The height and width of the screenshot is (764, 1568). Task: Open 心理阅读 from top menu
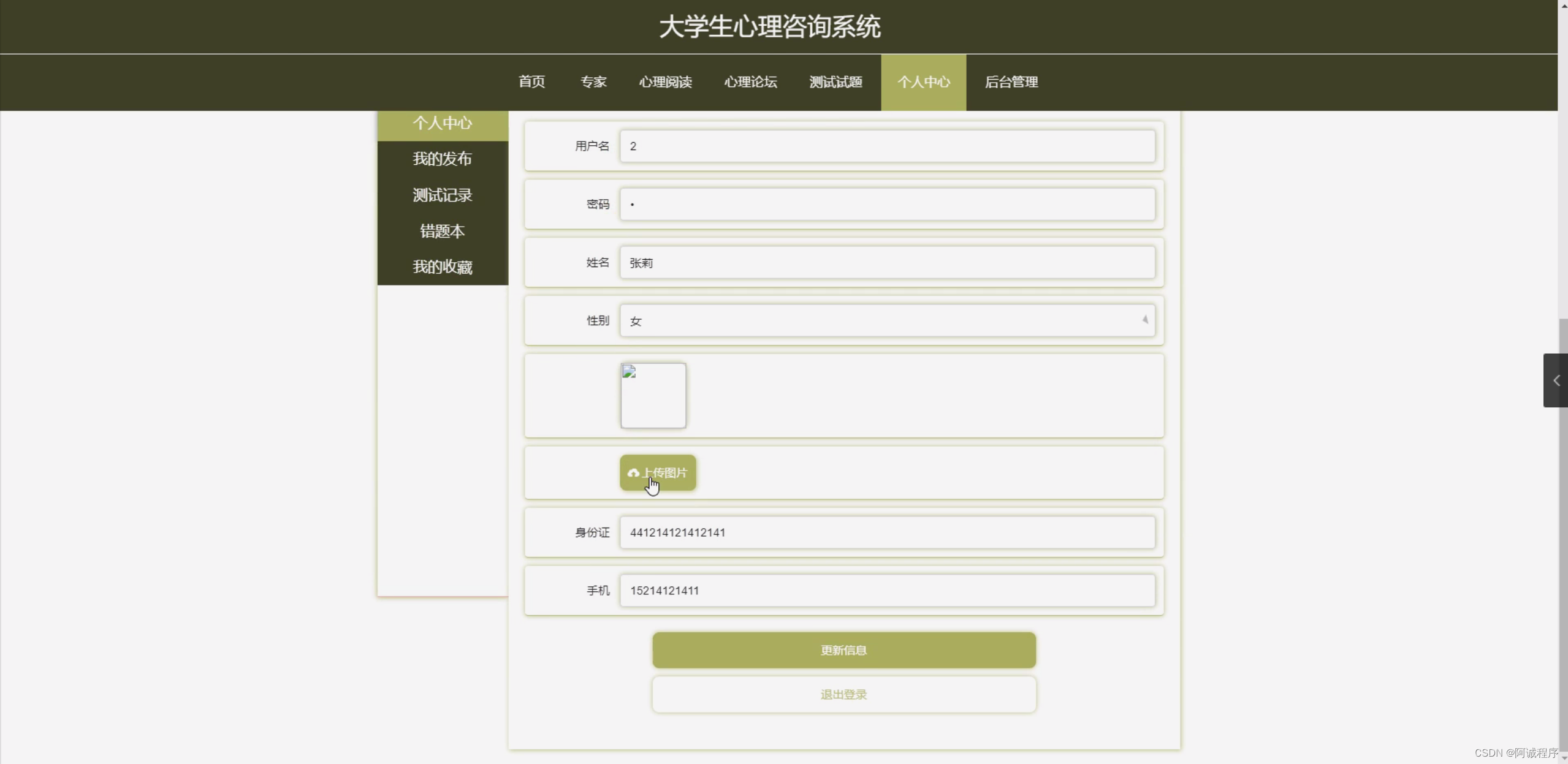coord(665,82)
